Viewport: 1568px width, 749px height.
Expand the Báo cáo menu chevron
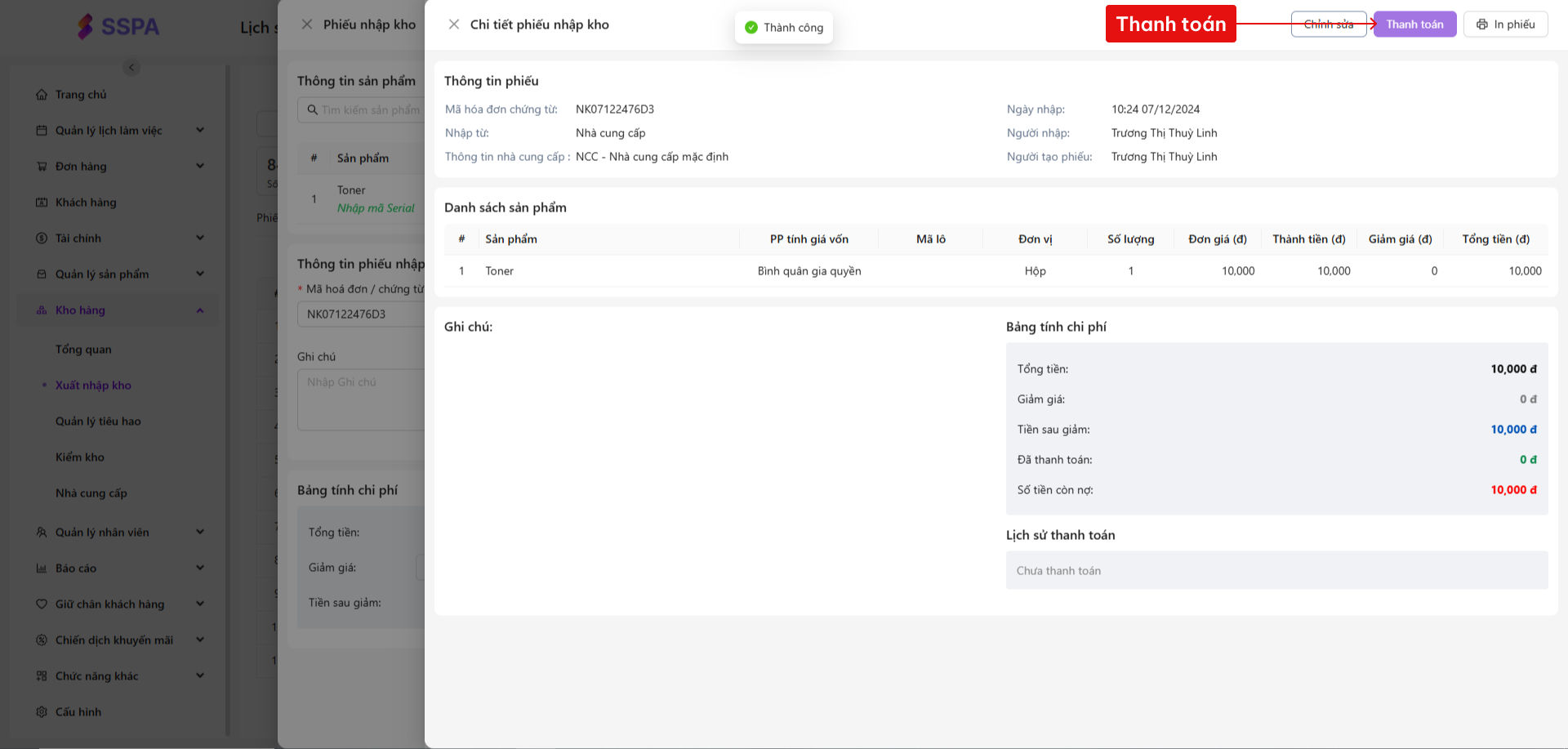click(x=200, y=568)
